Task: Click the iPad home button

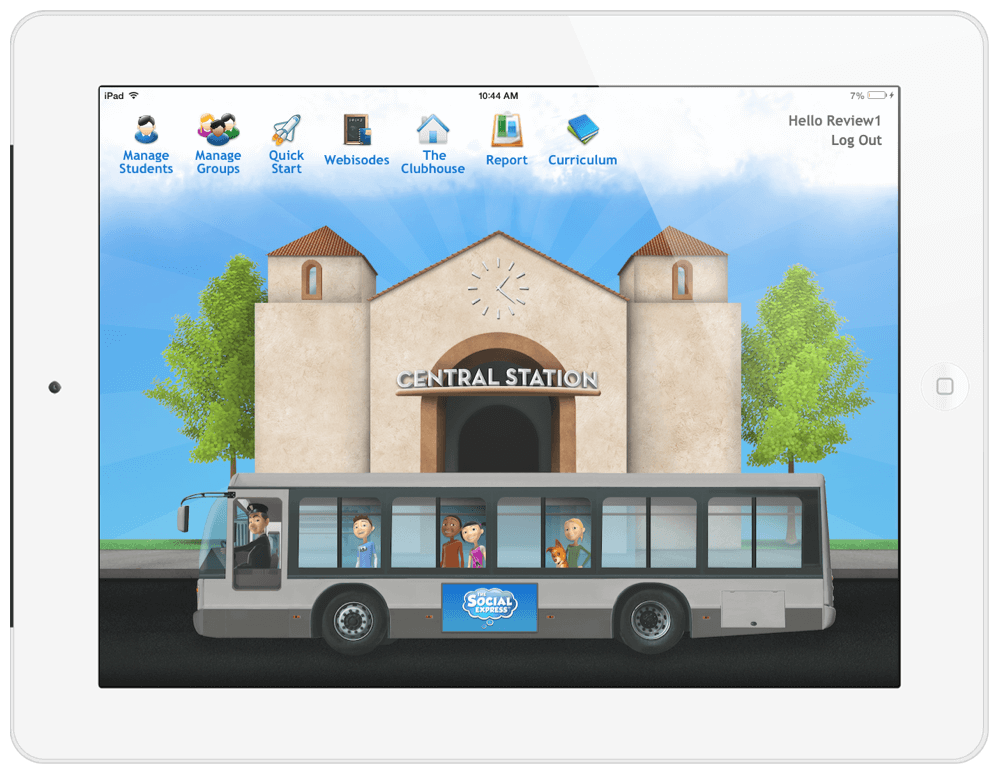Action: 945,387
